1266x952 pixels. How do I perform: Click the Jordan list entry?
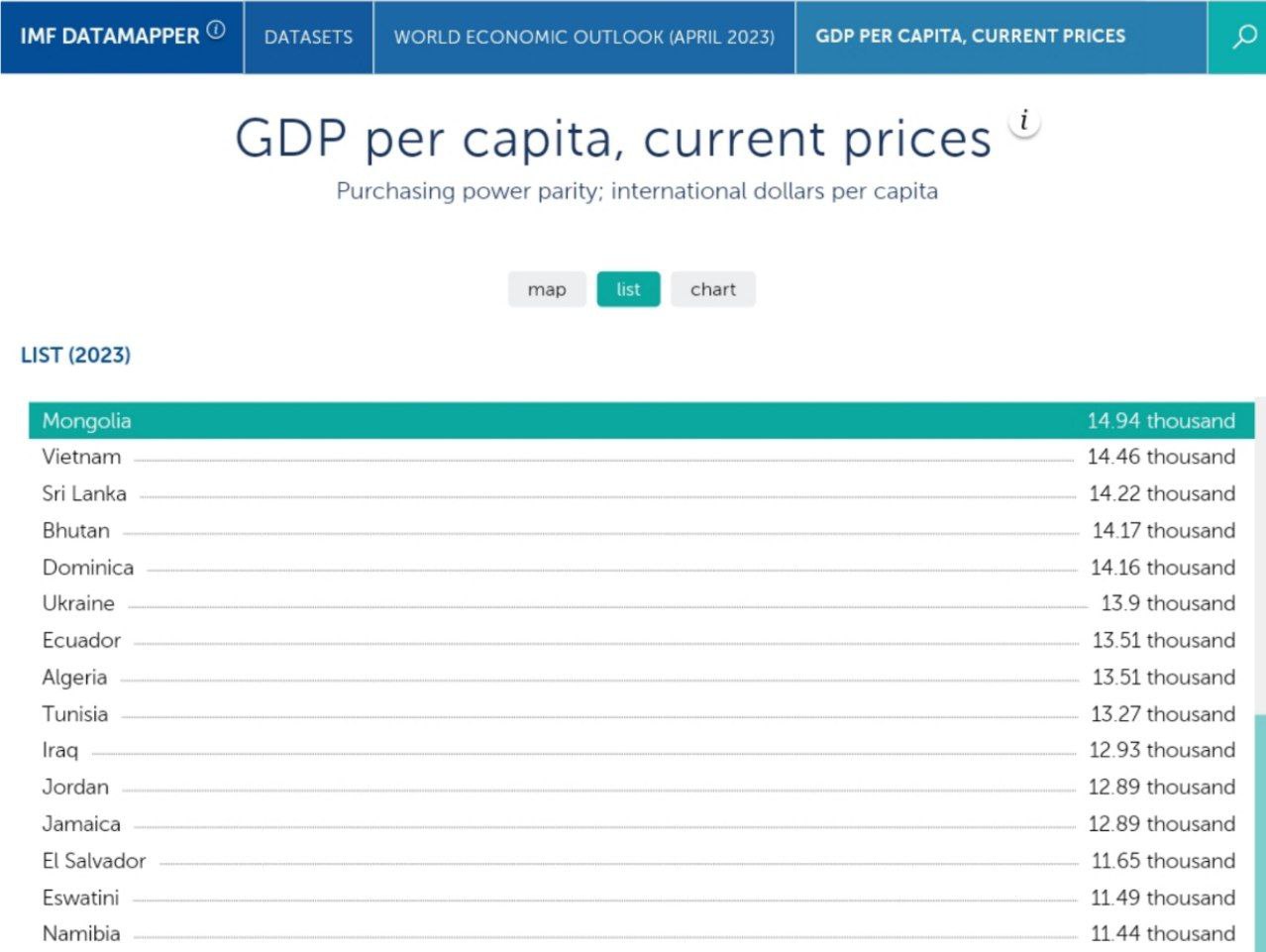click(x=75, y=787)
